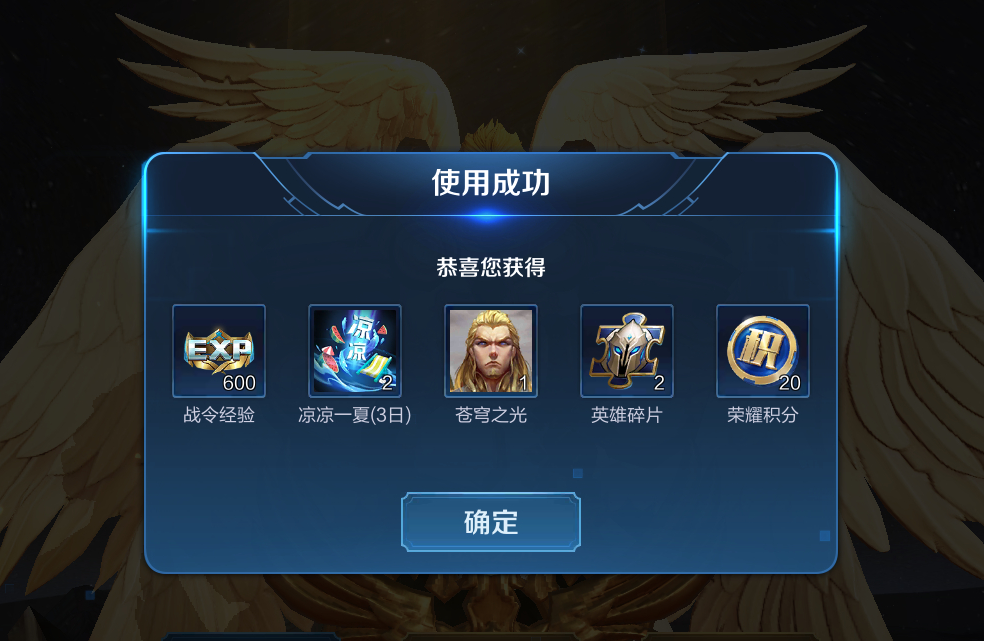
Task: Click the quantity 20 on 荣耀积分 coin
Action: click(789, 383)
